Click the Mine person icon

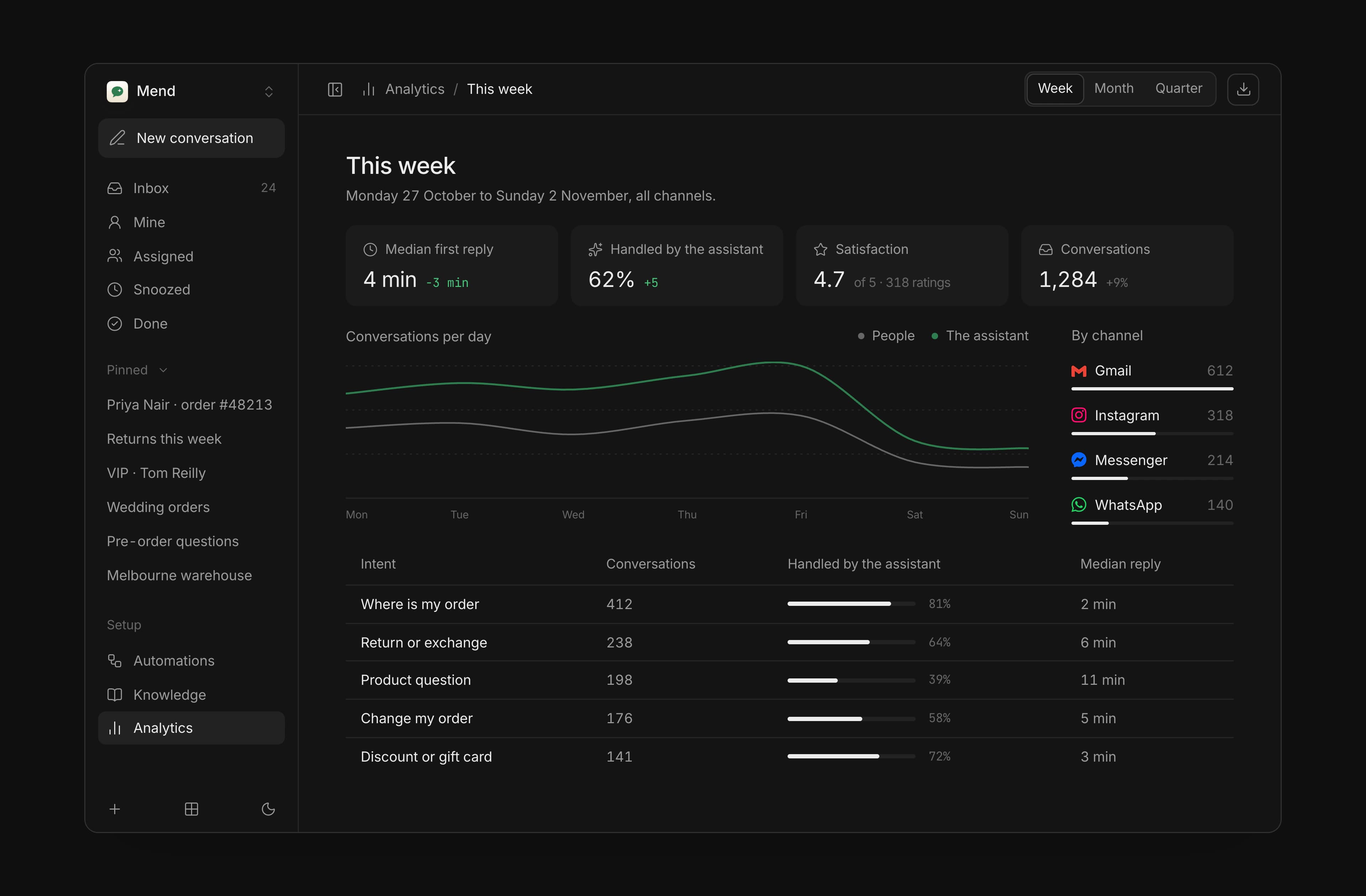tap(115, 223)
